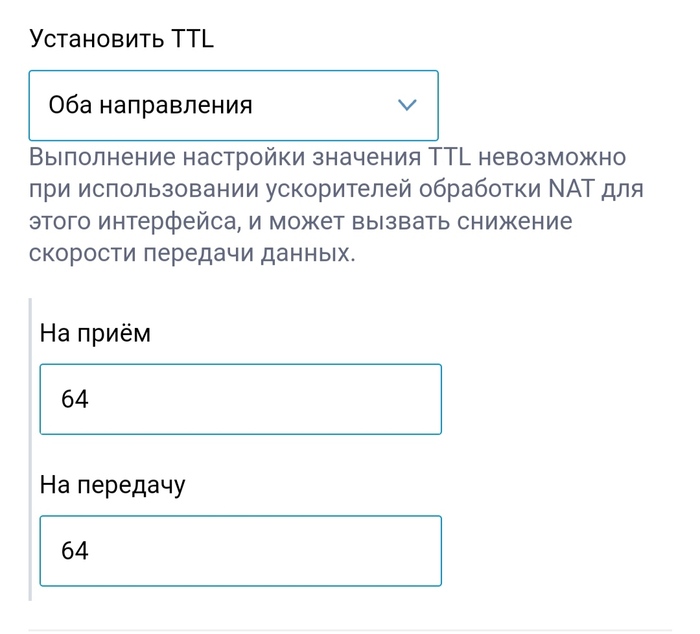This screenshot has height=634, width=700.
Task: Click the gray vertical bar beside TTL fields
Action: pos(30,448)
